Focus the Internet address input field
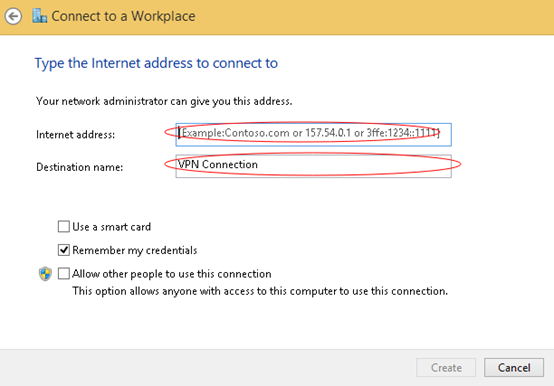554x386 pixels. 313,134
